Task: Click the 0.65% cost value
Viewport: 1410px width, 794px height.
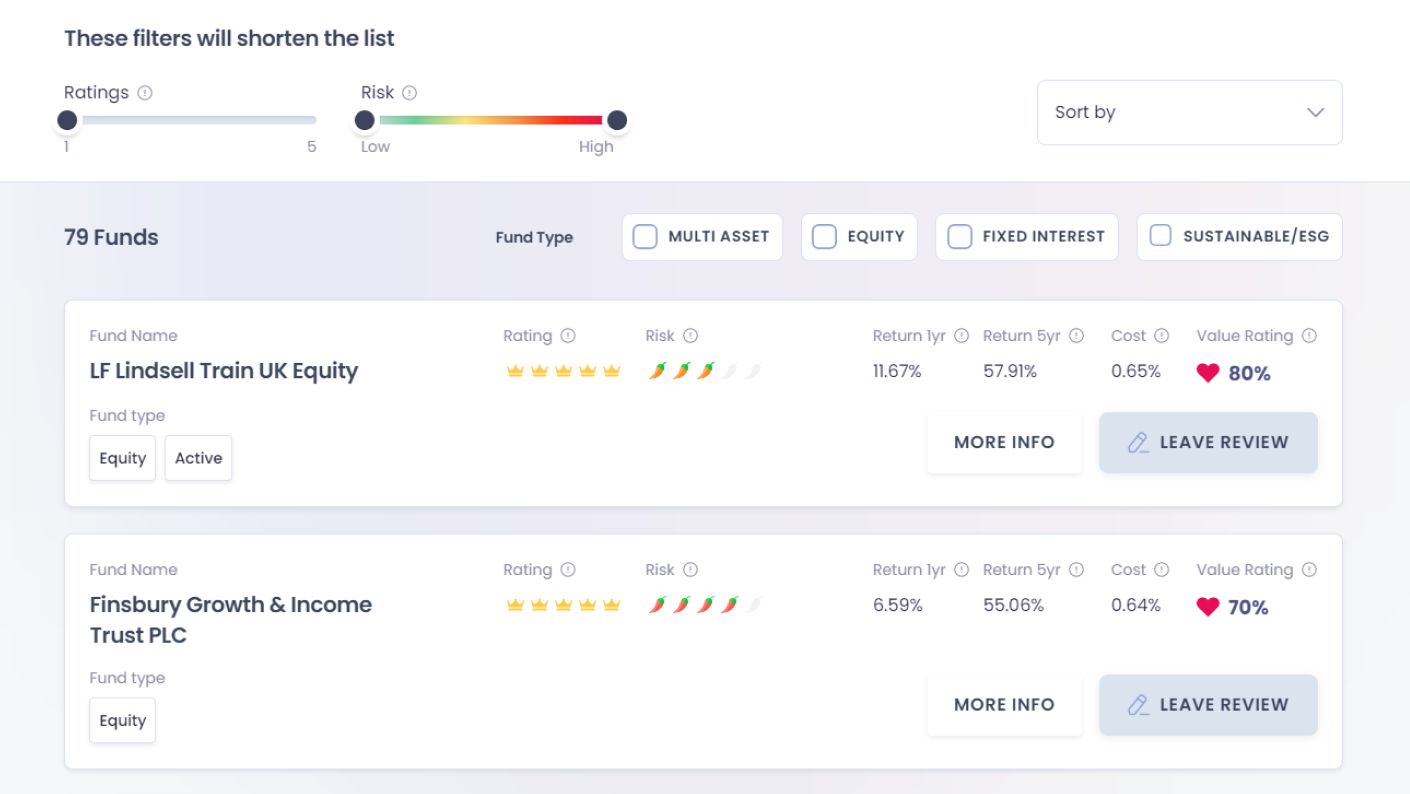Action: (1136, 372)
